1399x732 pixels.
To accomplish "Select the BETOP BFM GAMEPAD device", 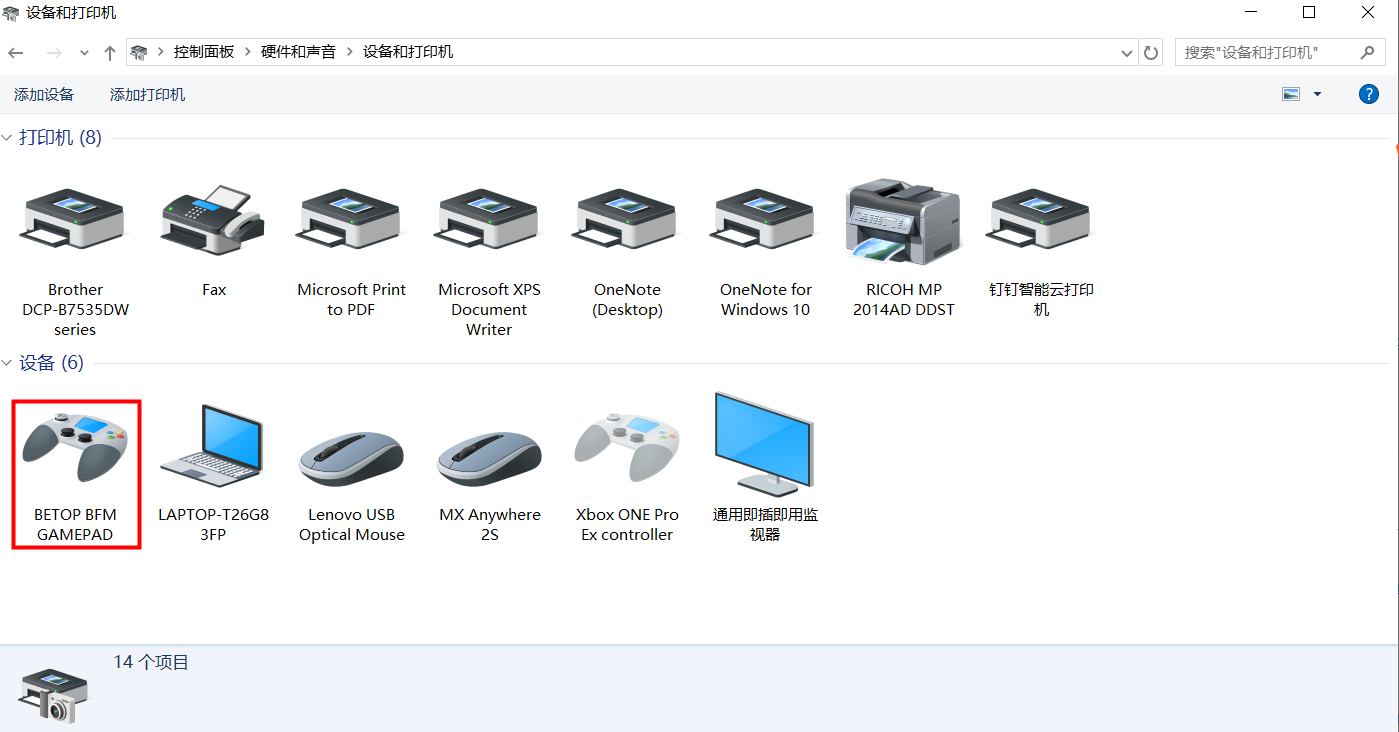I will (x=75, y=472).
